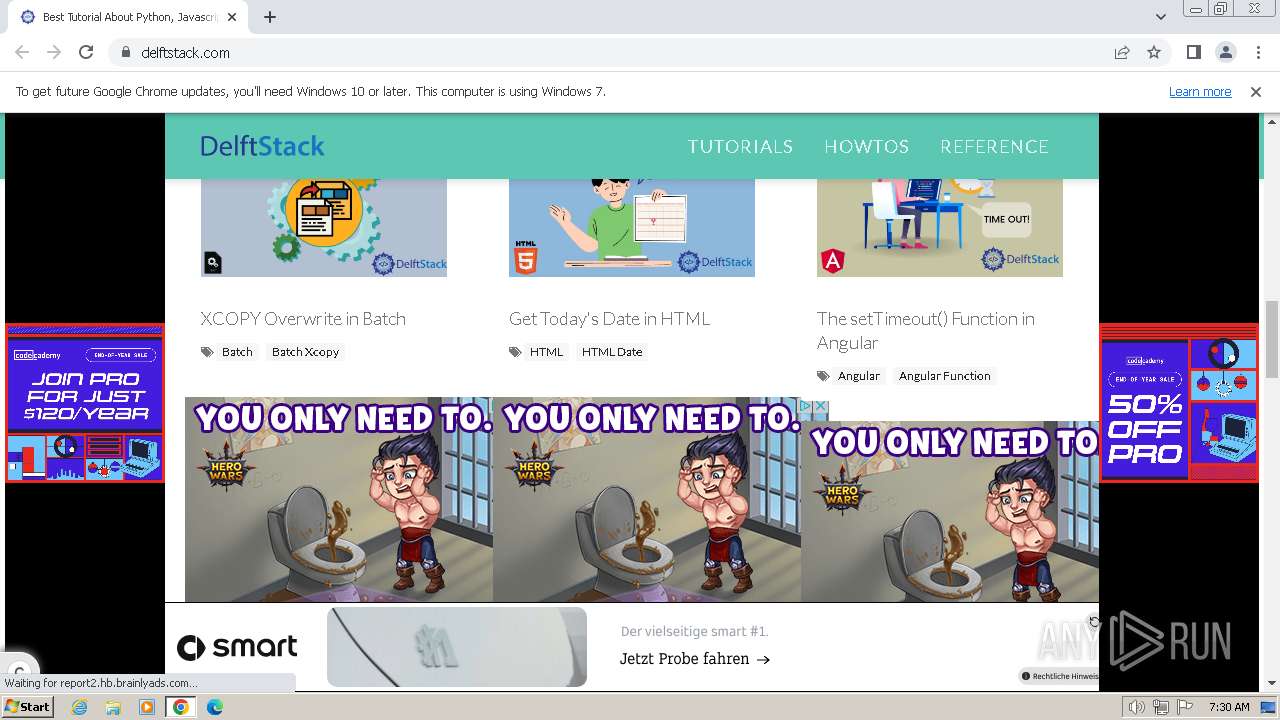Open a new tab with the plus button
The width and height of the screenshot is (1280, 720).
[x=270, y=17]
